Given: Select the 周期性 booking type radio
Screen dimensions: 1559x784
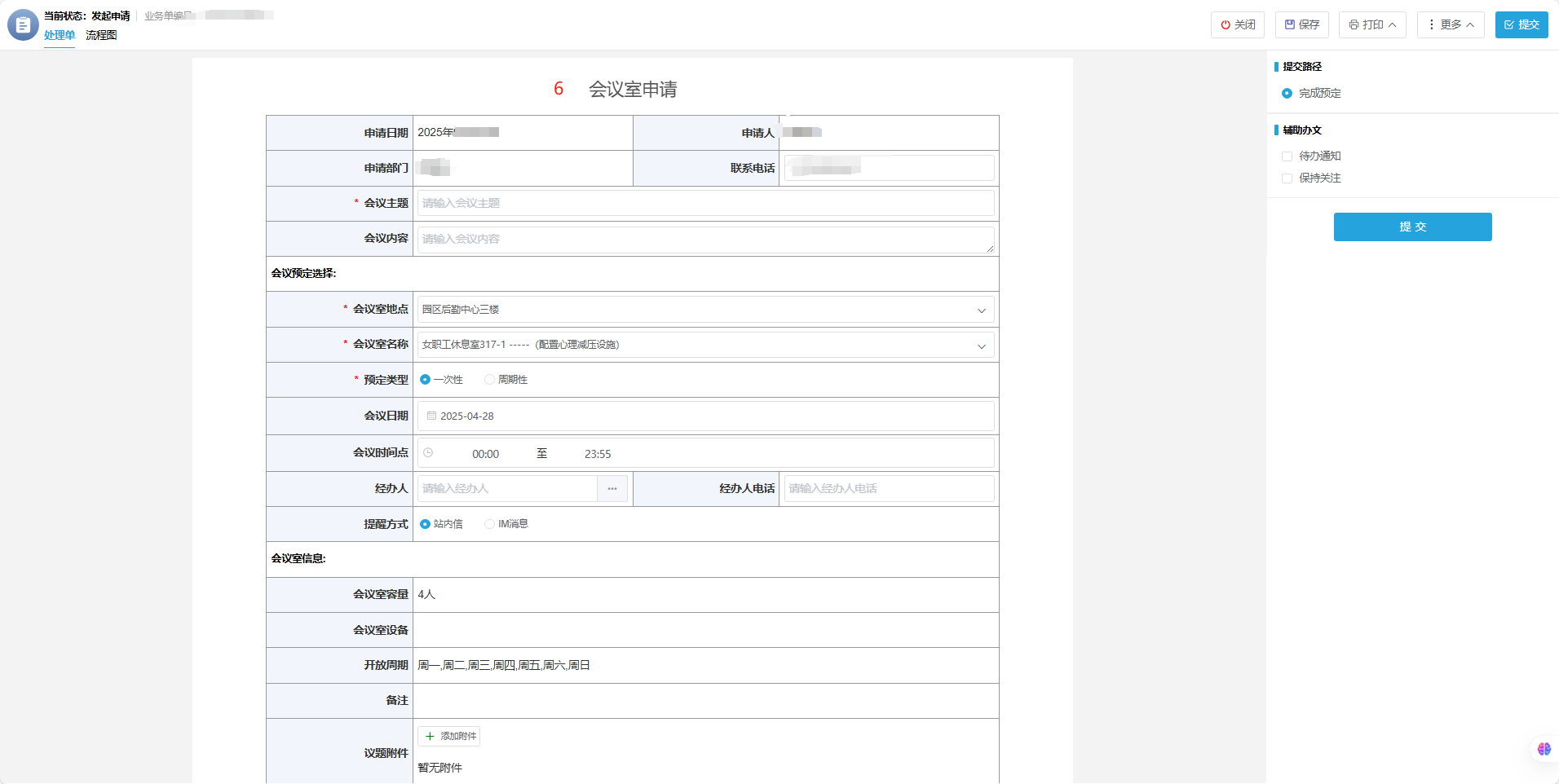Looking at the screenshot, I should tap(489, 380).
